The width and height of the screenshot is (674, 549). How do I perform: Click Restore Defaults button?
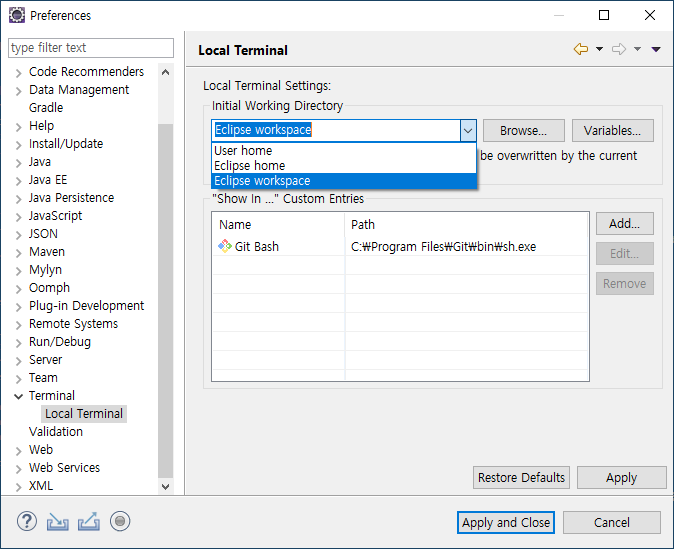click(521, 478)
